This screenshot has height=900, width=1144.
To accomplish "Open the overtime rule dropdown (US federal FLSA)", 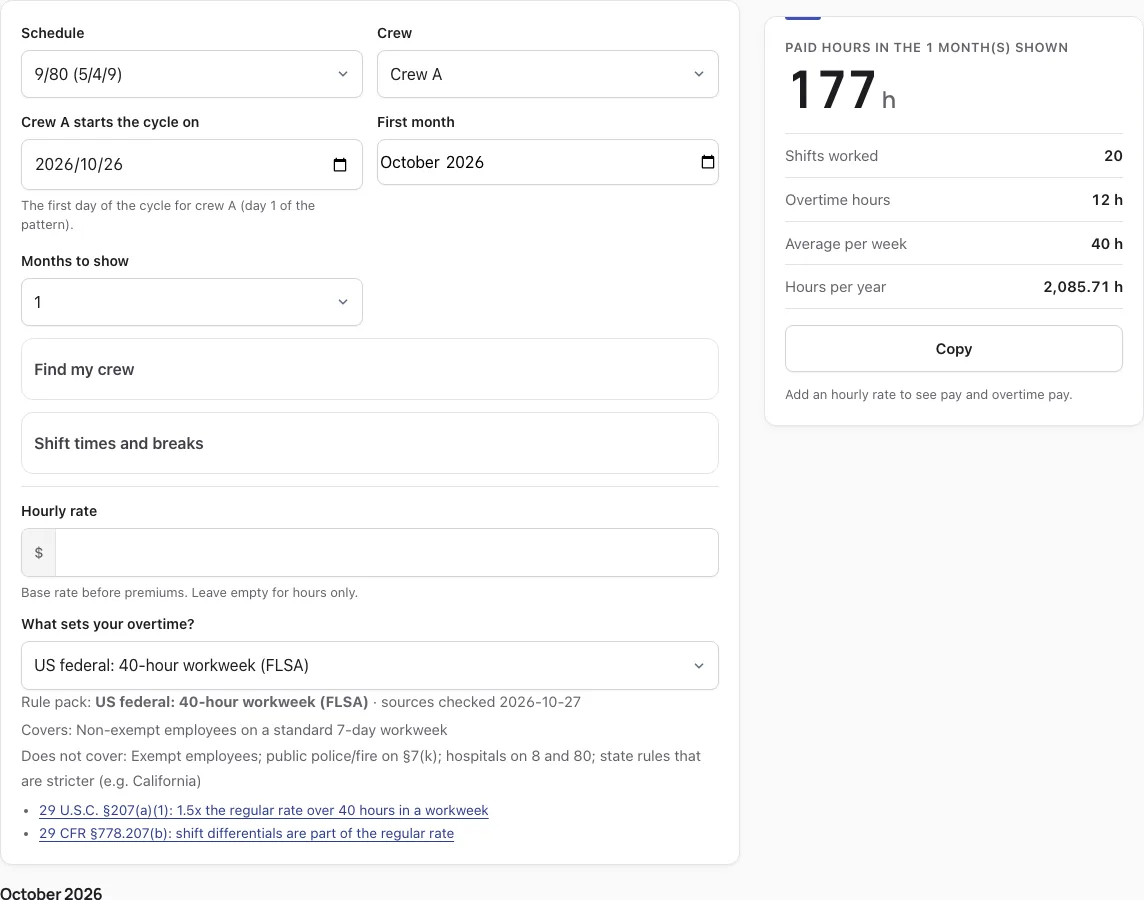I will [x=370, y=665].
